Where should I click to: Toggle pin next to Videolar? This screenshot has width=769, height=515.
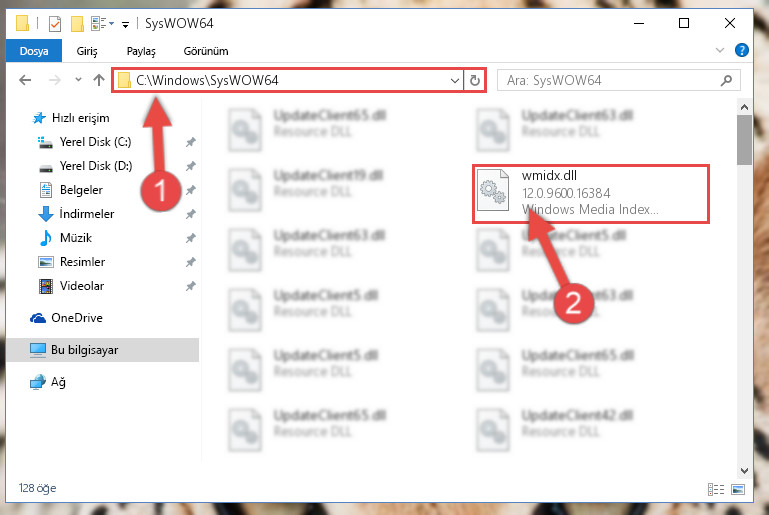[190, 286]
